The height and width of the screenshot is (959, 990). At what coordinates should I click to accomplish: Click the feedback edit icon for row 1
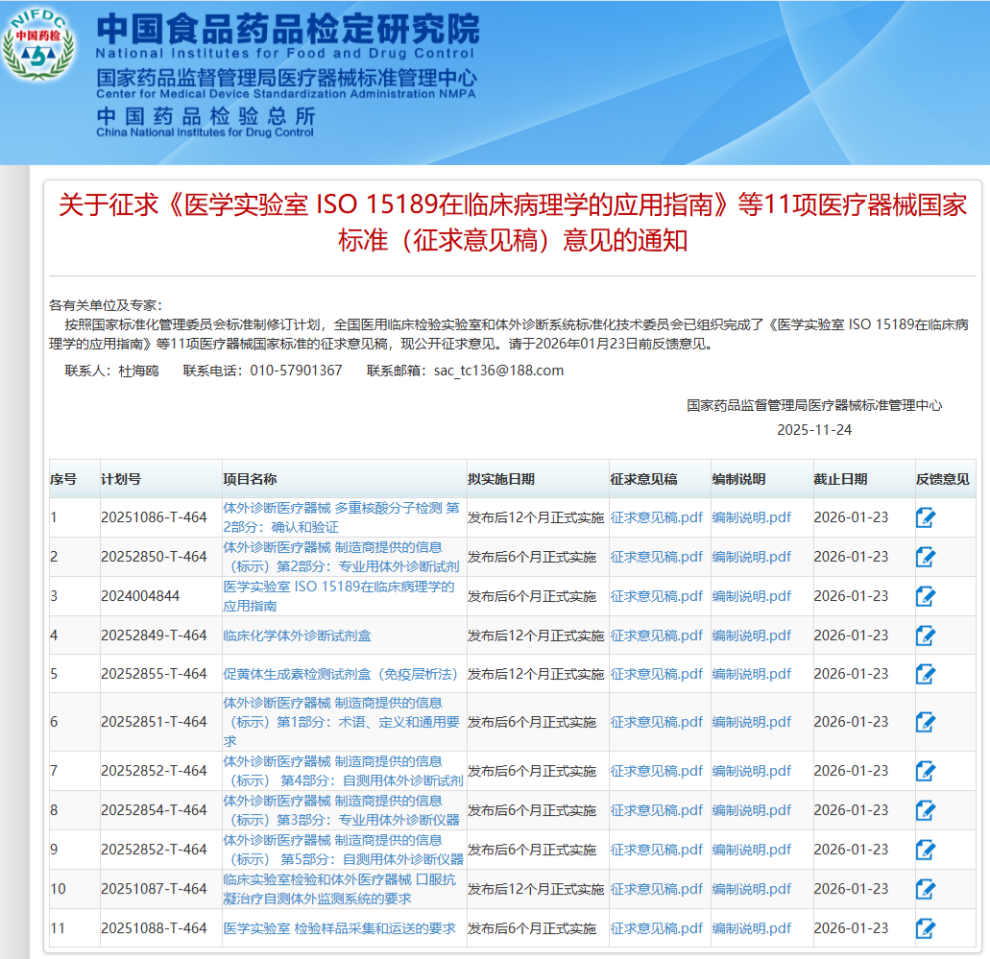coord(925,518)
